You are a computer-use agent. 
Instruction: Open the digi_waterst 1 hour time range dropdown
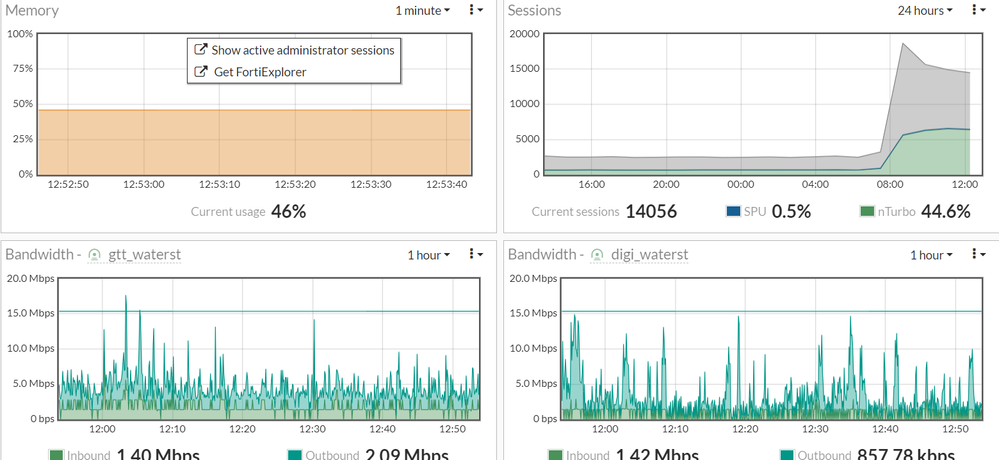click(931, 255)
